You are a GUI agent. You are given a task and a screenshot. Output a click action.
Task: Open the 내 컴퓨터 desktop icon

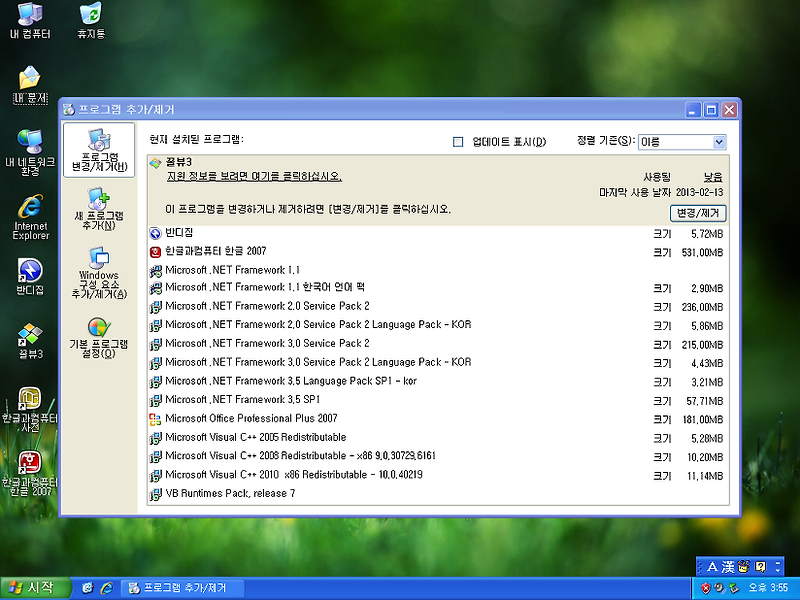(x=30, y=20)
